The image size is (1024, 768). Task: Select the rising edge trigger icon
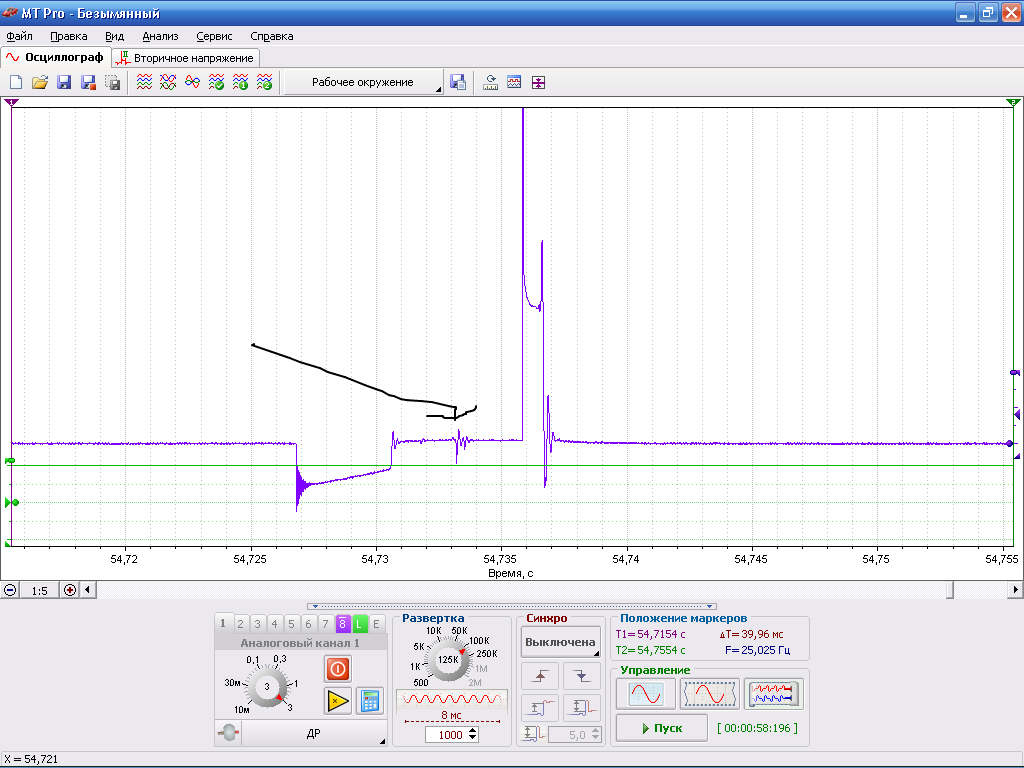pyautogui.click(x=540, y=676)
